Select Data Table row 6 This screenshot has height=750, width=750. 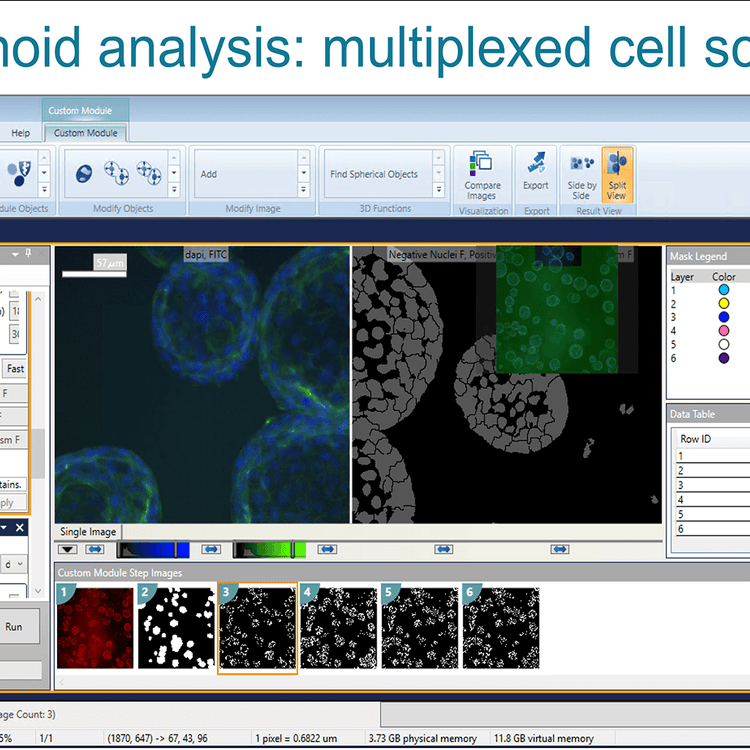(x=713, y=529)
